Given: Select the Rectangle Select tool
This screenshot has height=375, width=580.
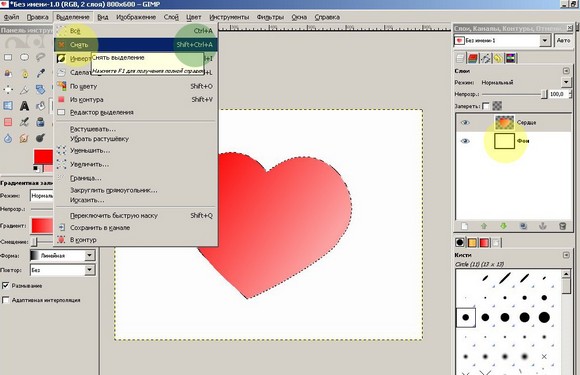Looking at the screenshot, I should (x=8, y=57).
